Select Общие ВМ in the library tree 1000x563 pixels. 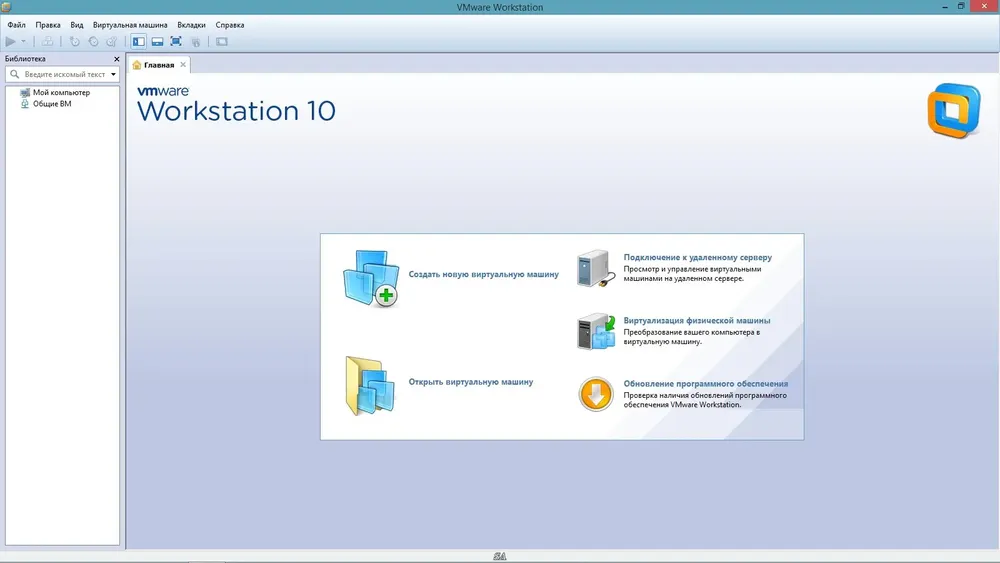coord(52,104)
